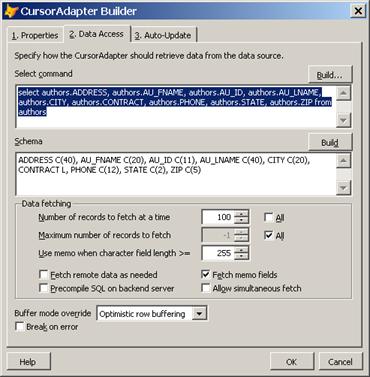Switch to the Properties tab

(x=35, y=35)
